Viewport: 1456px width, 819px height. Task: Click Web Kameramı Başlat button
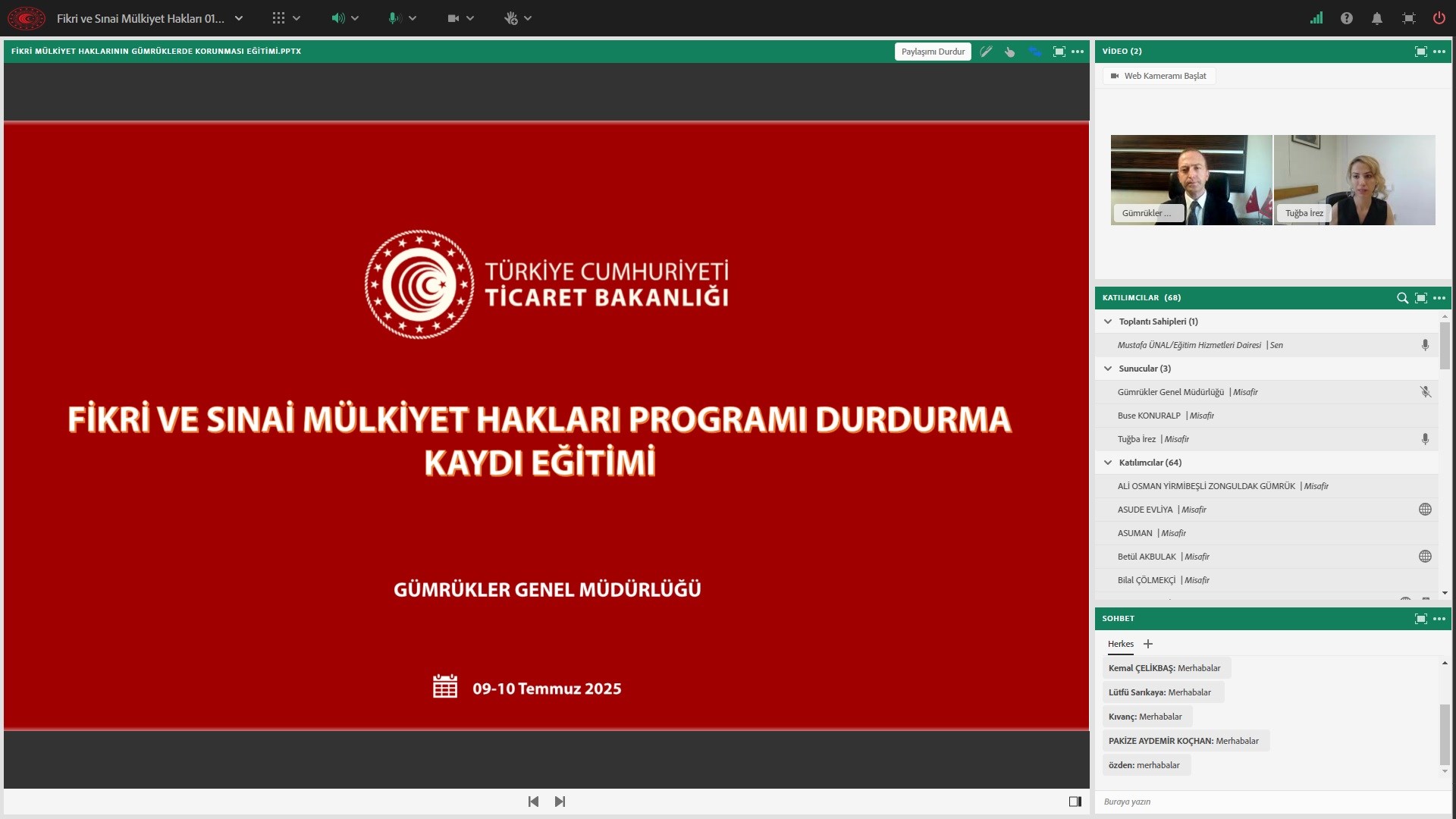[x=1159, y=76]
